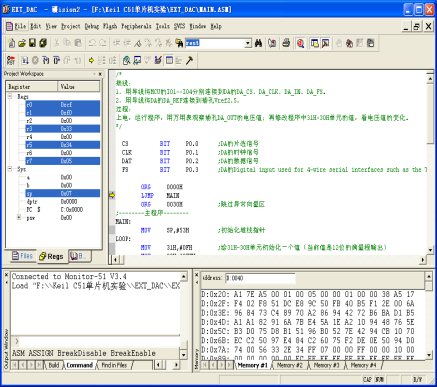437x387 pixels.
Task: Click the yellow Show Next Statement arrow
Action: tap(91, 60)
